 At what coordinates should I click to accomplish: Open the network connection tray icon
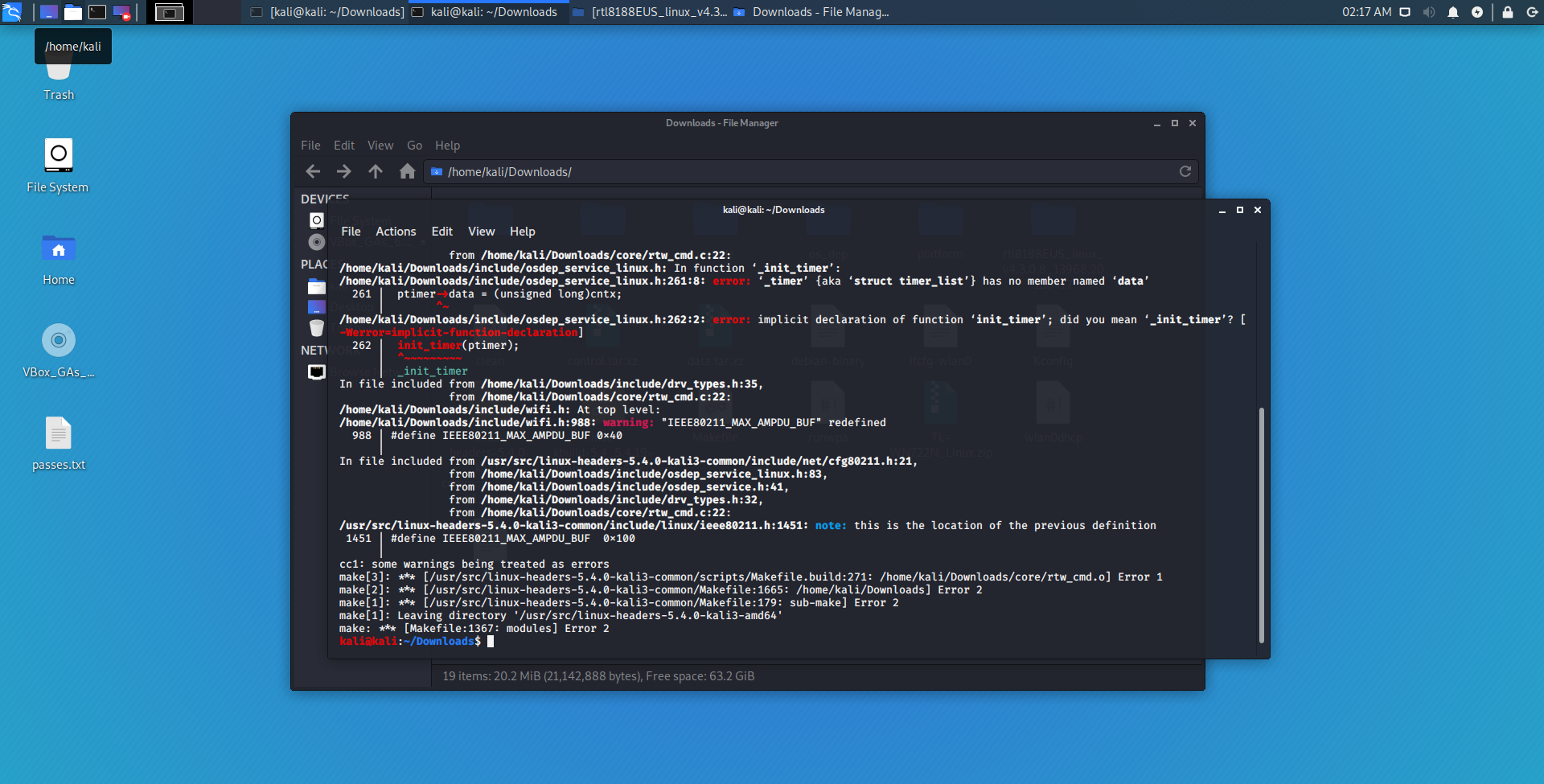[1405, 12]
